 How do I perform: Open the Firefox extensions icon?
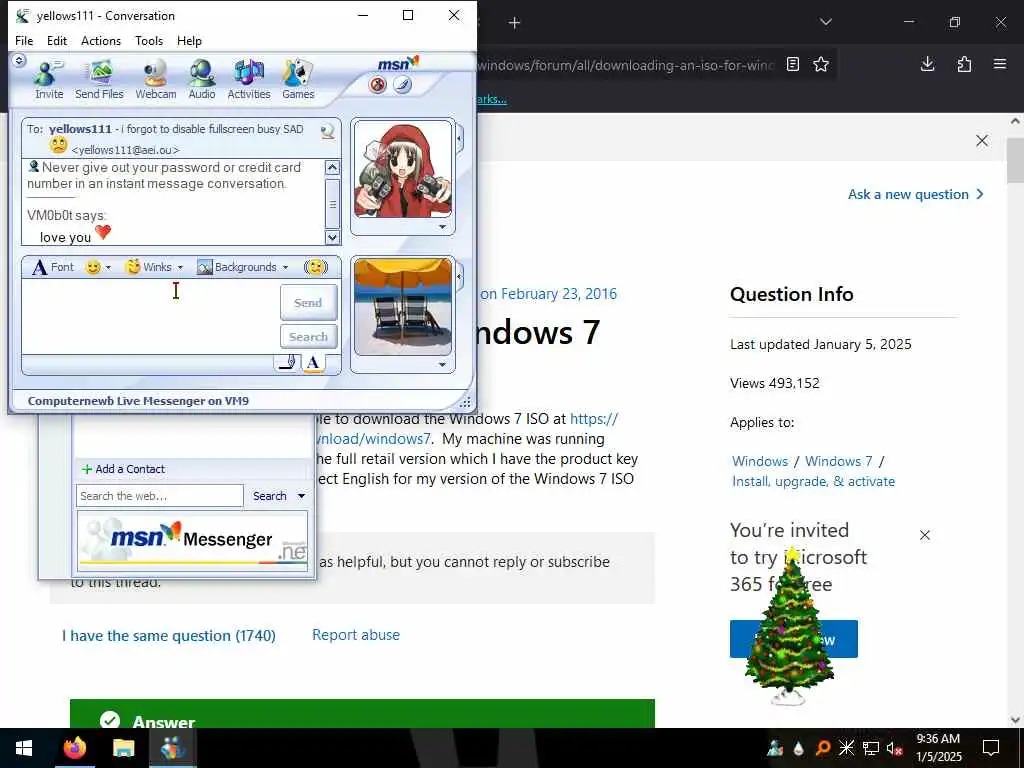click(x=964, y=64)
